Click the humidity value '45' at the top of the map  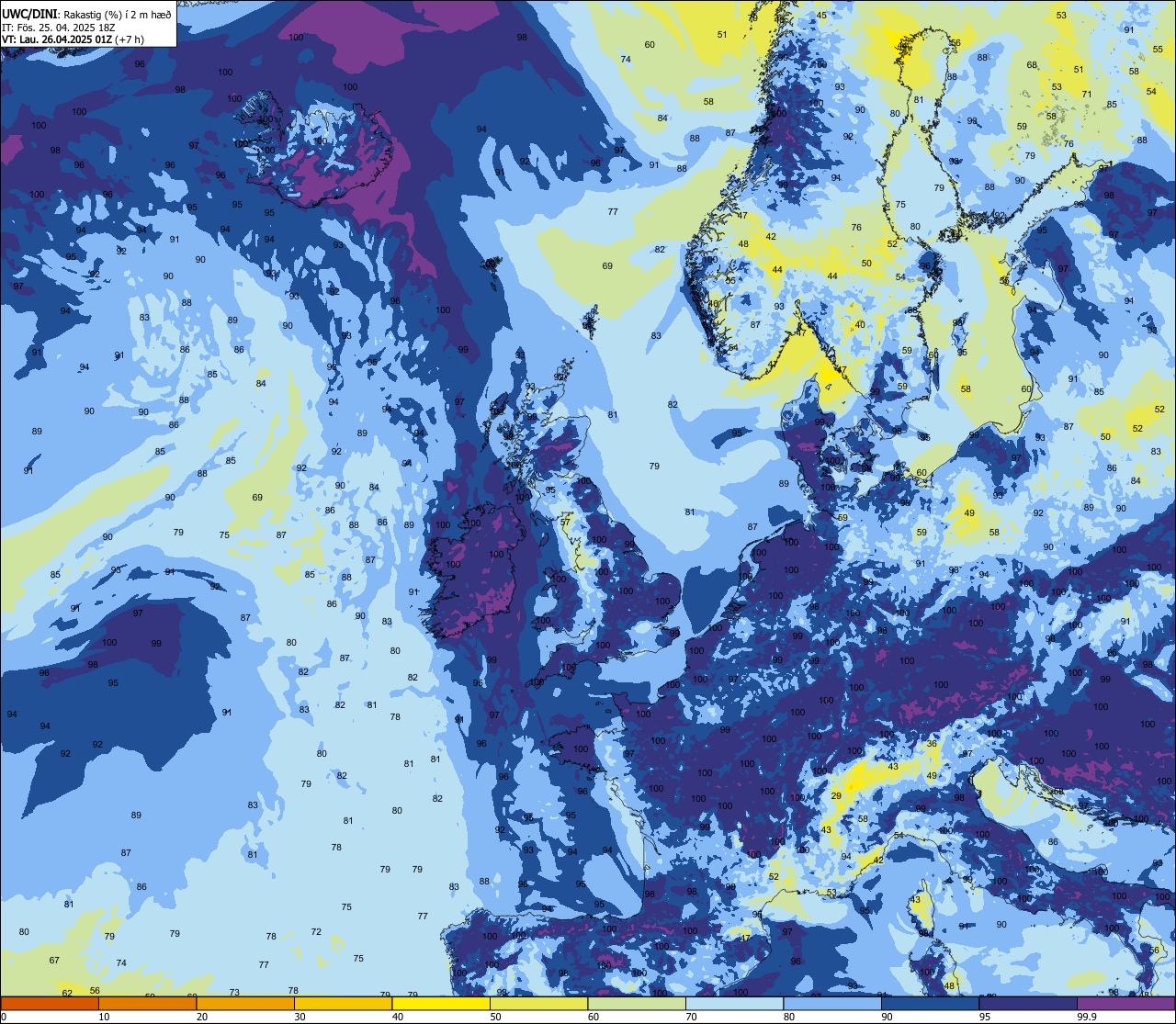[821, 16]
